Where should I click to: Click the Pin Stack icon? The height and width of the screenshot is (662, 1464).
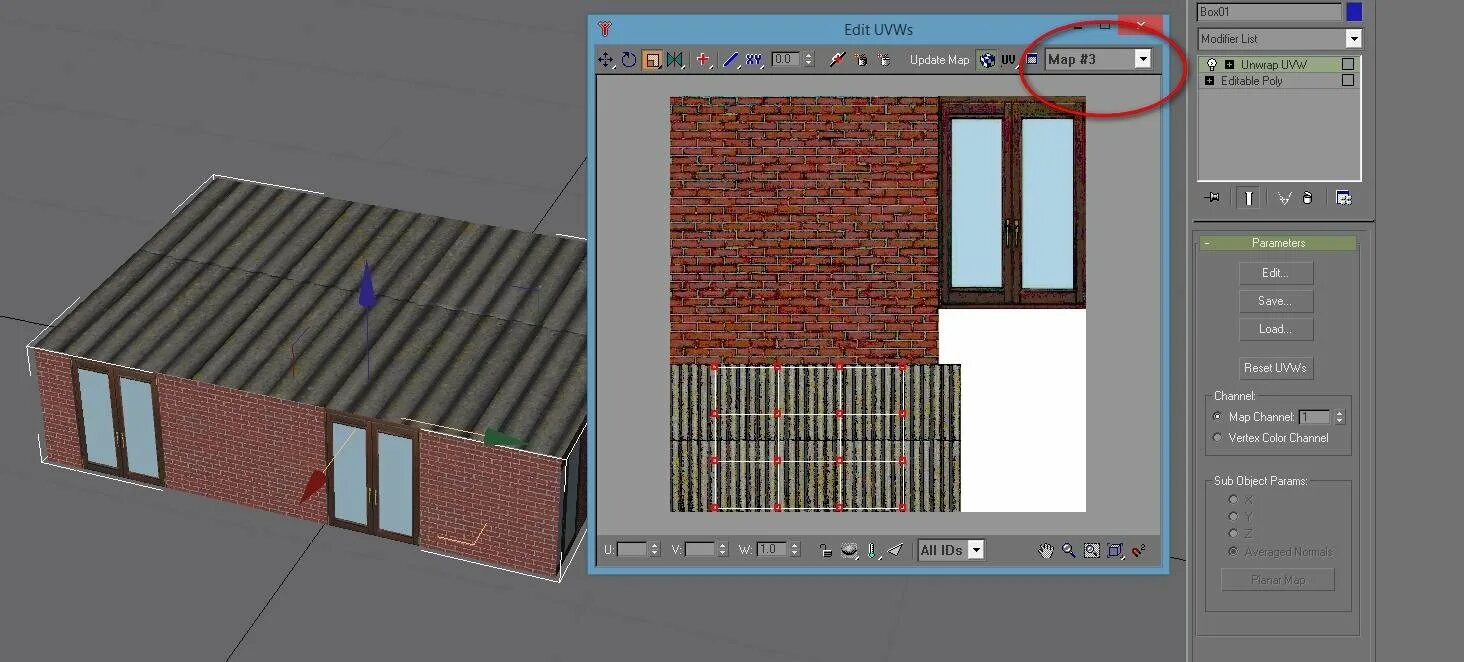(x=1213, y=198)
